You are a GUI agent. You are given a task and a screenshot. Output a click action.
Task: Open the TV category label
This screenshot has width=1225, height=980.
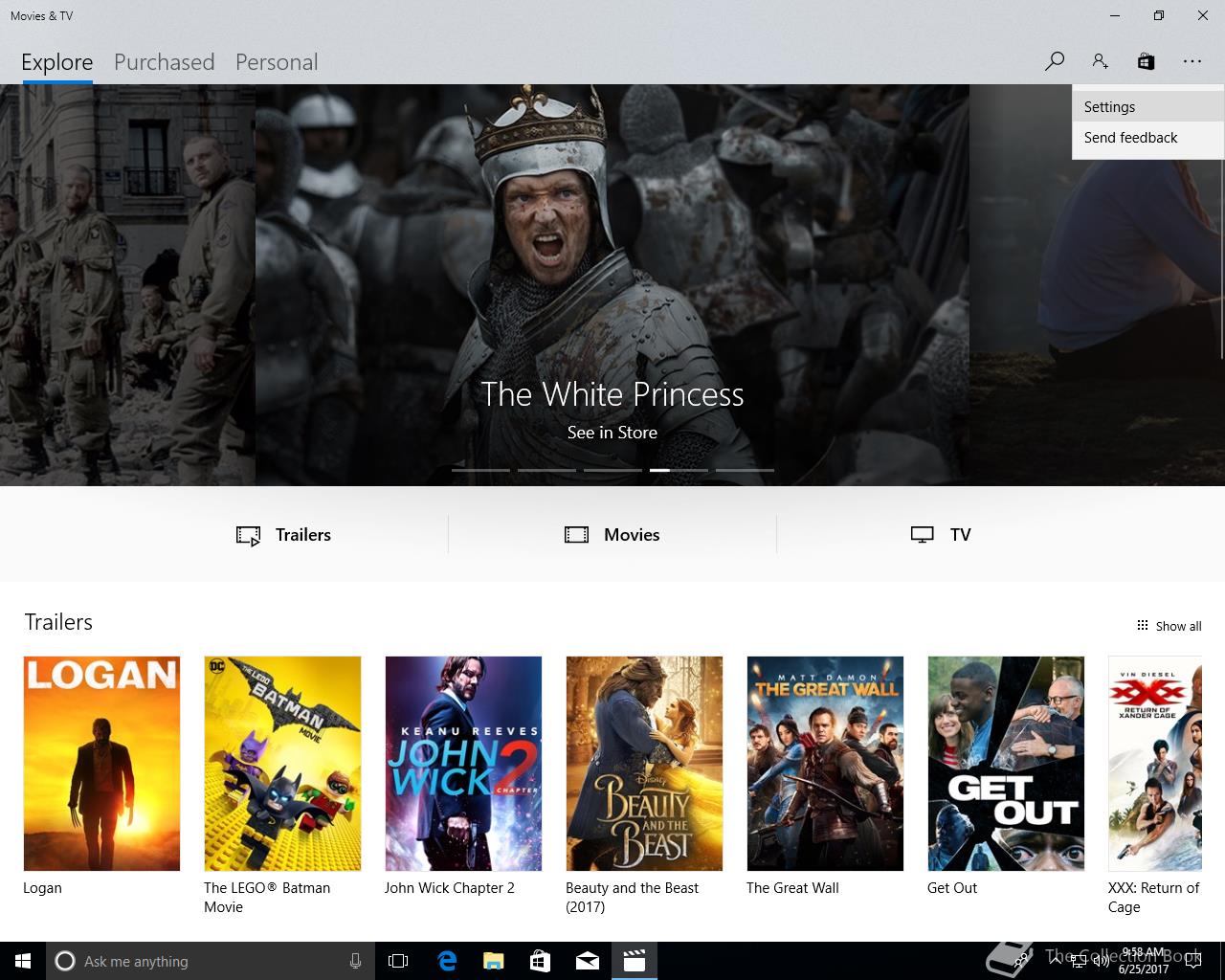pyautogui.click(x=961, y=535)
